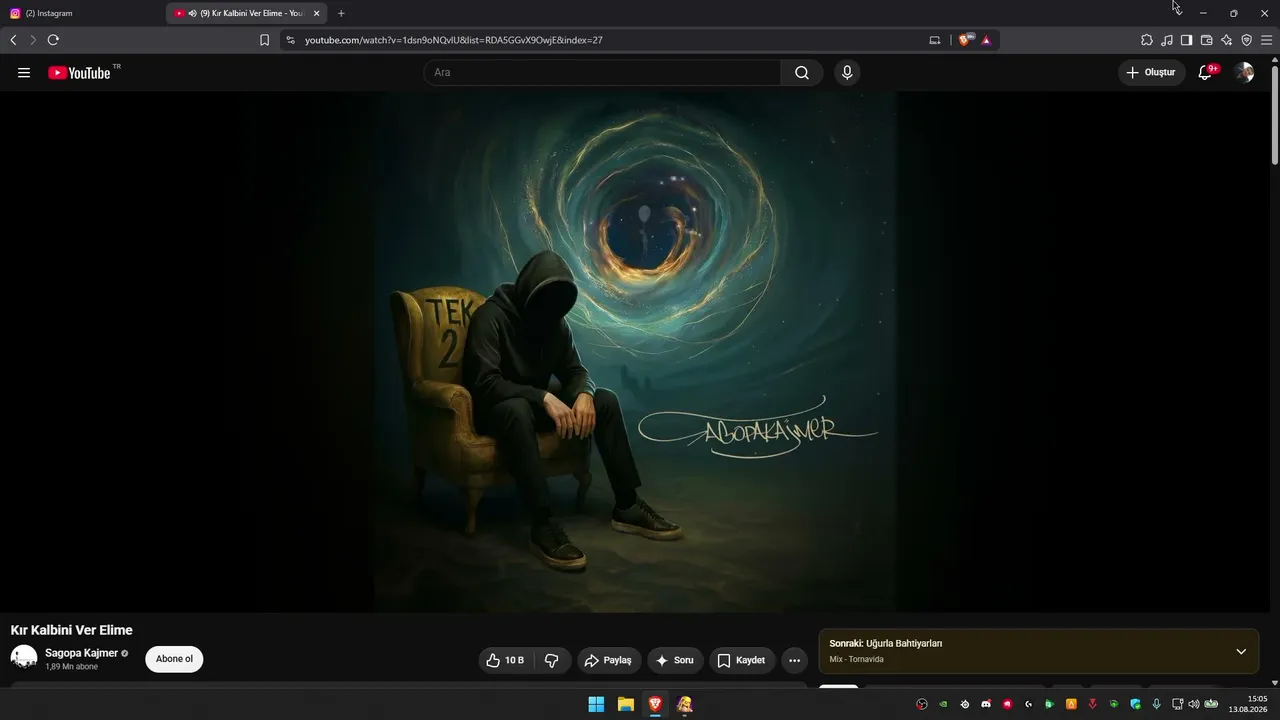Open a new browser tab
Viewport: 1280px width, 720px height.
[341, 13]
